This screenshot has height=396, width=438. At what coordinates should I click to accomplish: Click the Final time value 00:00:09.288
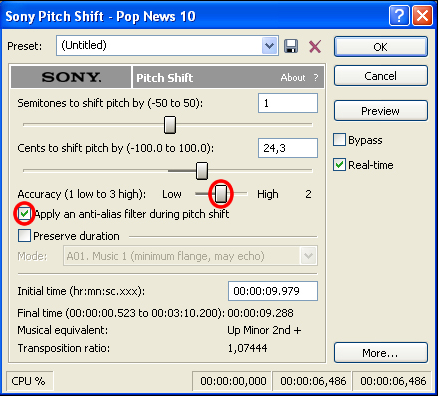coord(260,313)
